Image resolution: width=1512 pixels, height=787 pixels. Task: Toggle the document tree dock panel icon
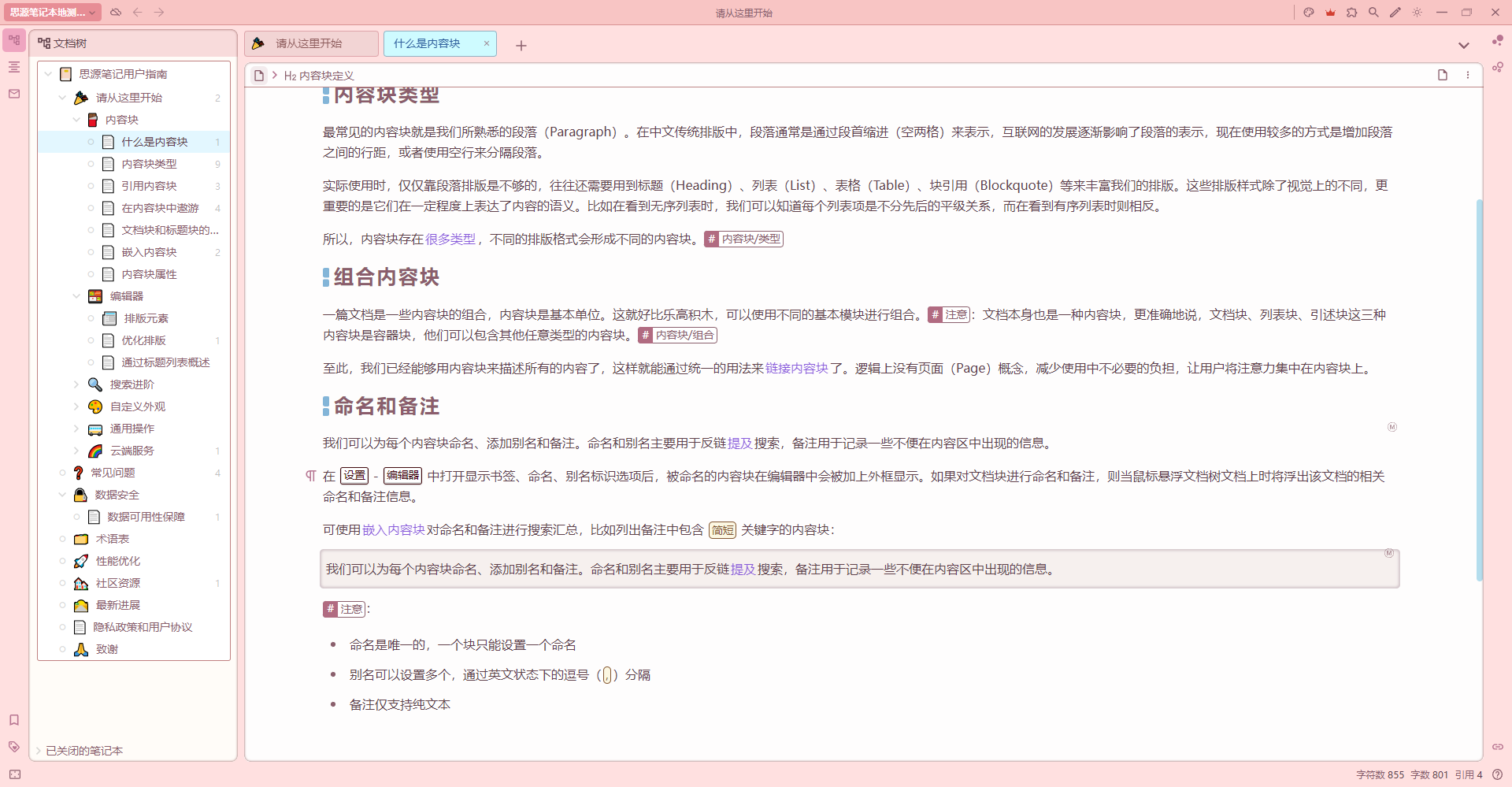pos(14,40)
